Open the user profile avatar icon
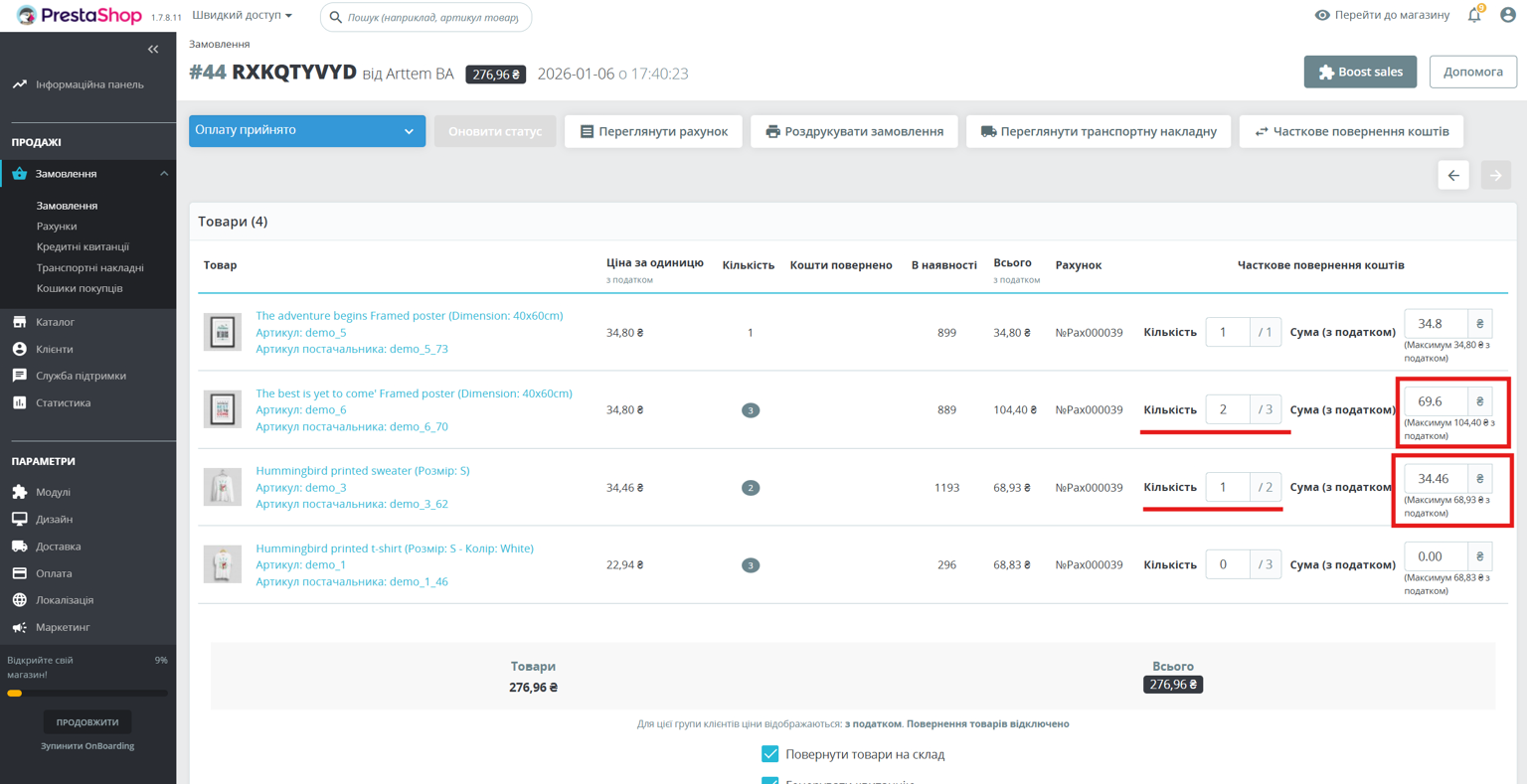 (1507, 15)
